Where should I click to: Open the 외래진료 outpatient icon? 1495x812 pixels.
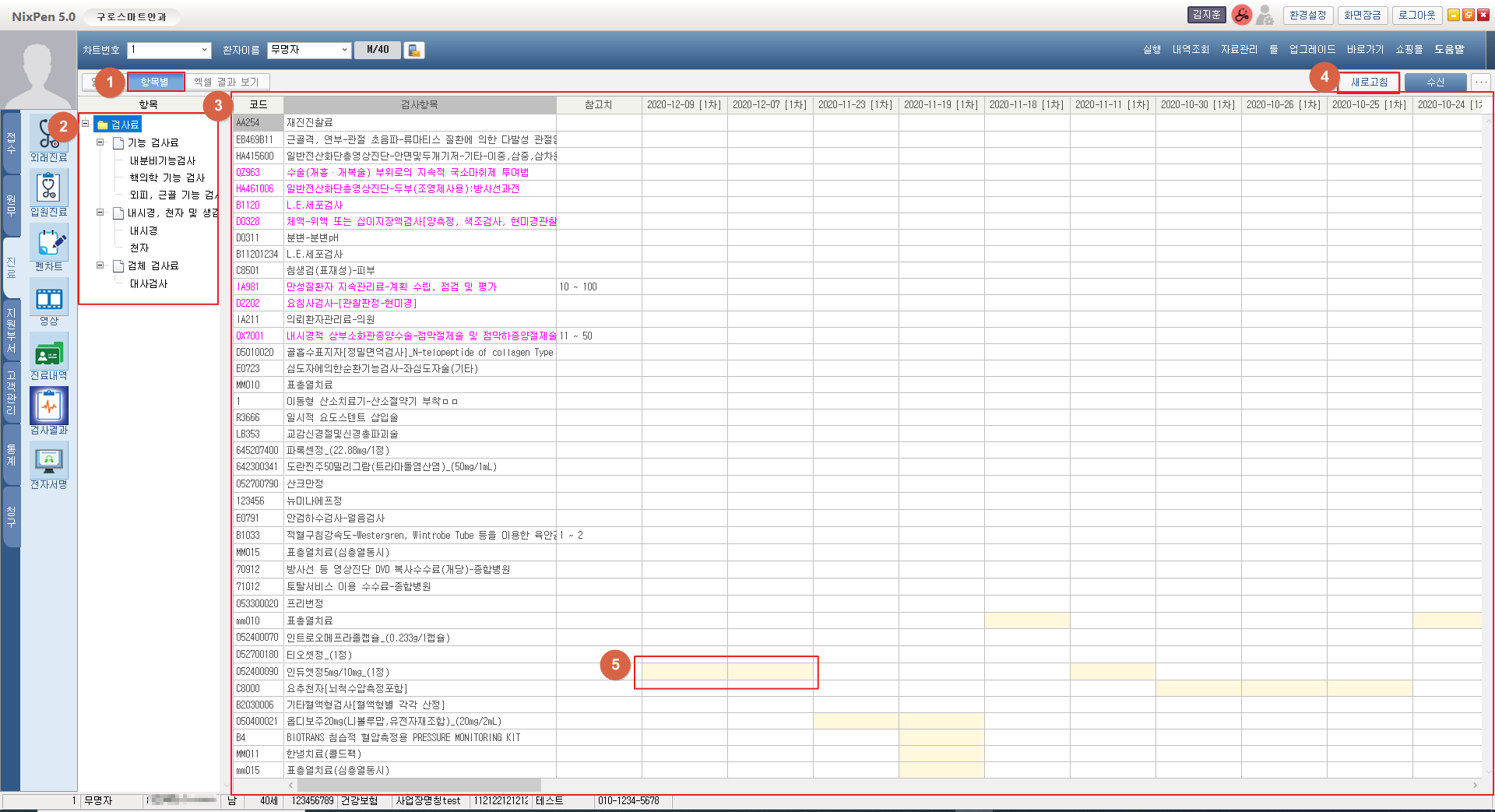pos(48,135)
